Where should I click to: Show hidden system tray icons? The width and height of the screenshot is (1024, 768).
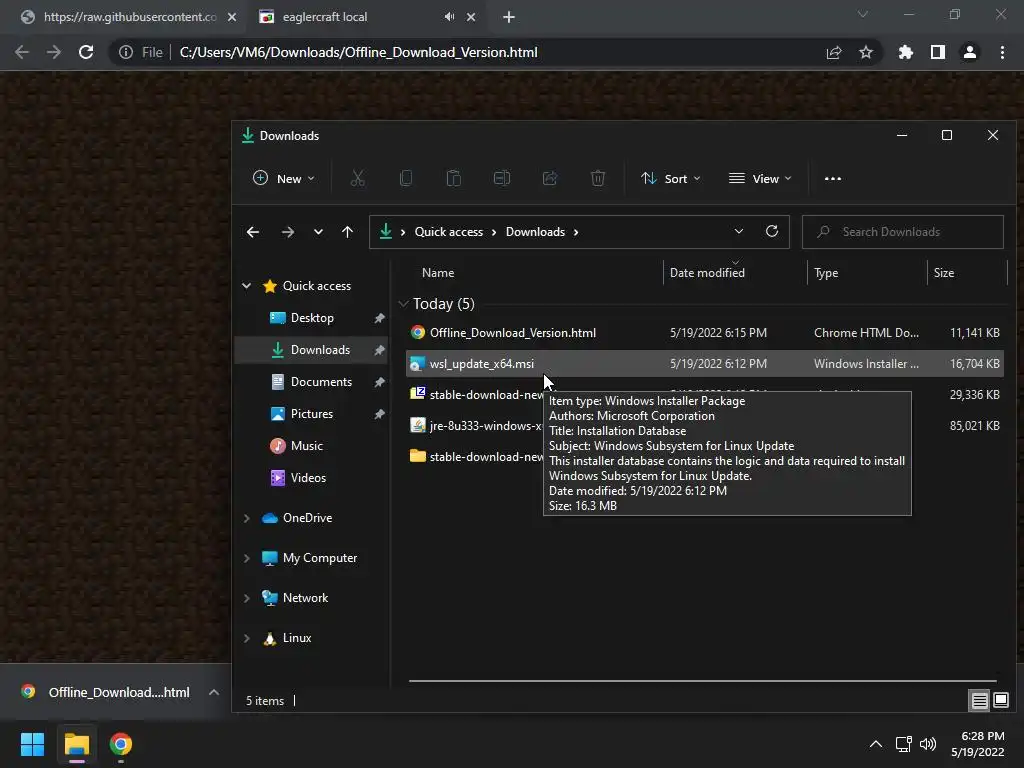click(x=876, y=744)
